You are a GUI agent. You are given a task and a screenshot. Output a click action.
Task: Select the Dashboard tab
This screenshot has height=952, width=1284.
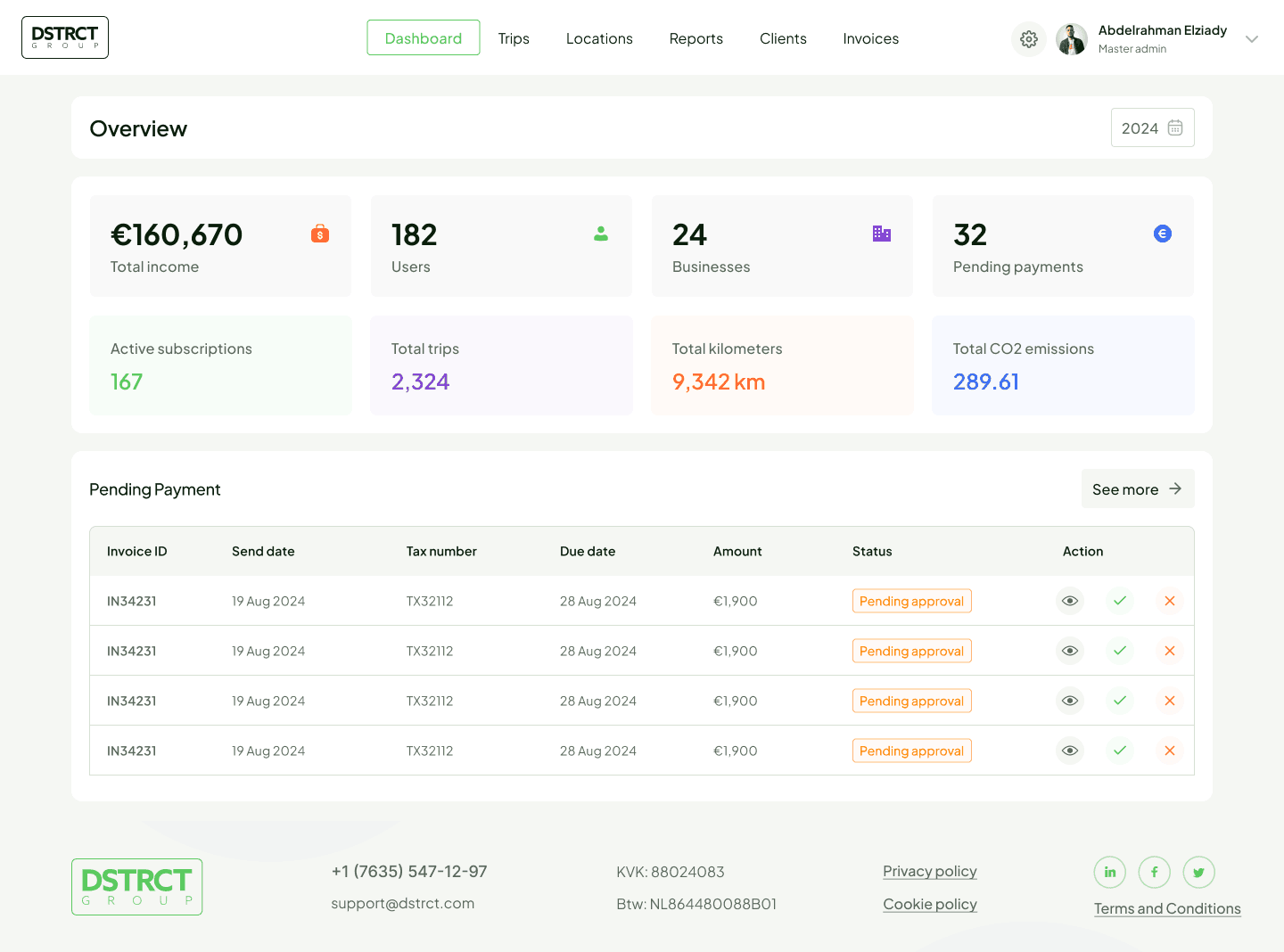click(424, 38)
